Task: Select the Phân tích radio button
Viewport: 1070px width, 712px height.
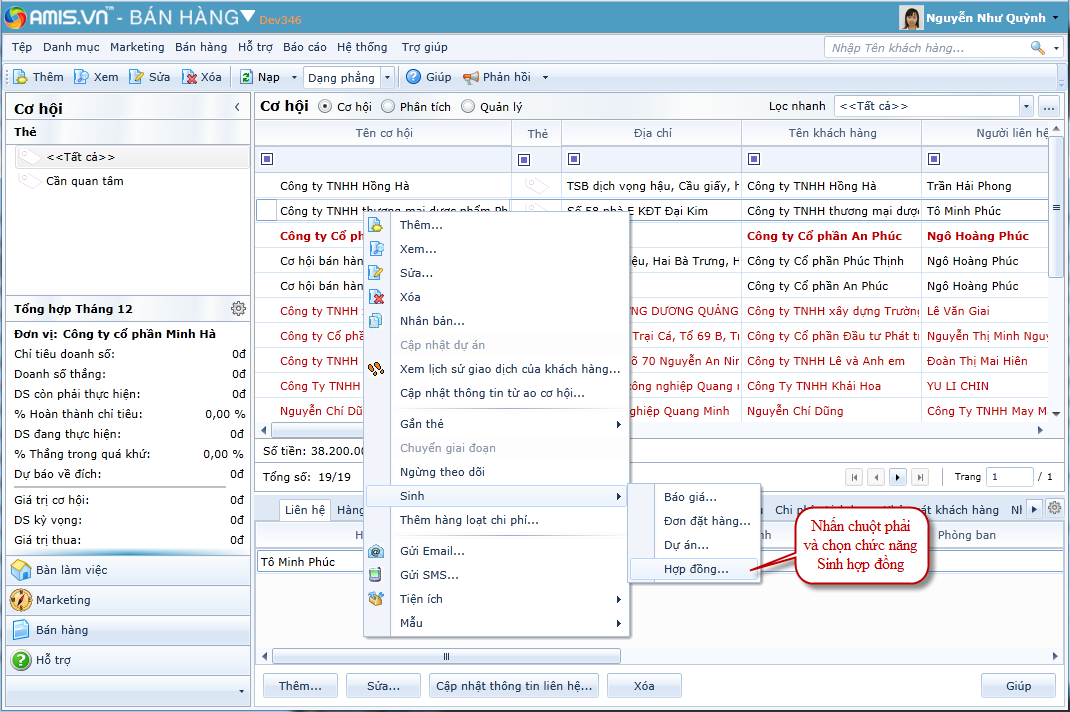Action: (388, 107)
